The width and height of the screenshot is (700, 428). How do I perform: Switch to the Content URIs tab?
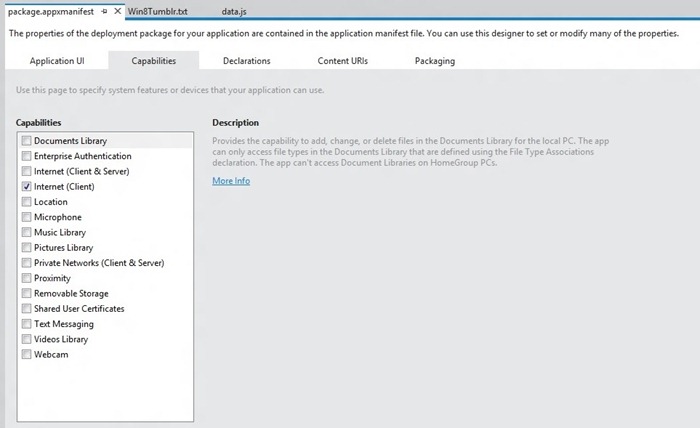click(x=342, y=61)
